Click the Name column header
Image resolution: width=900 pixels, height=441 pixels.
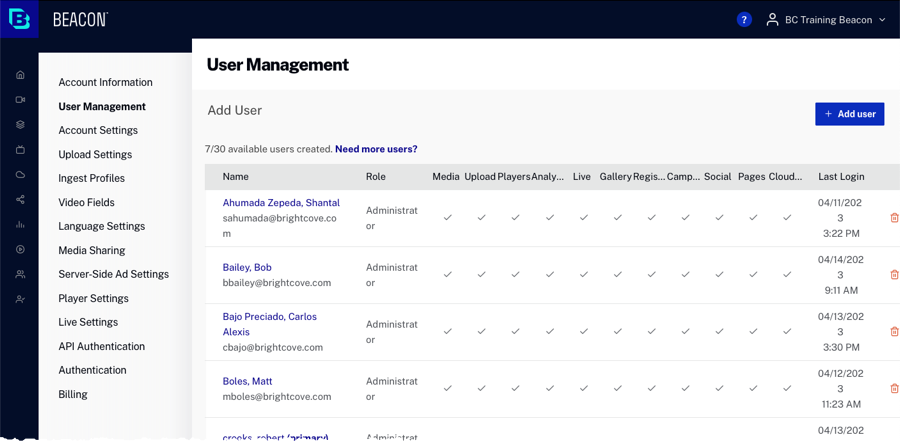pyautogui.click(x=235, y=177)
